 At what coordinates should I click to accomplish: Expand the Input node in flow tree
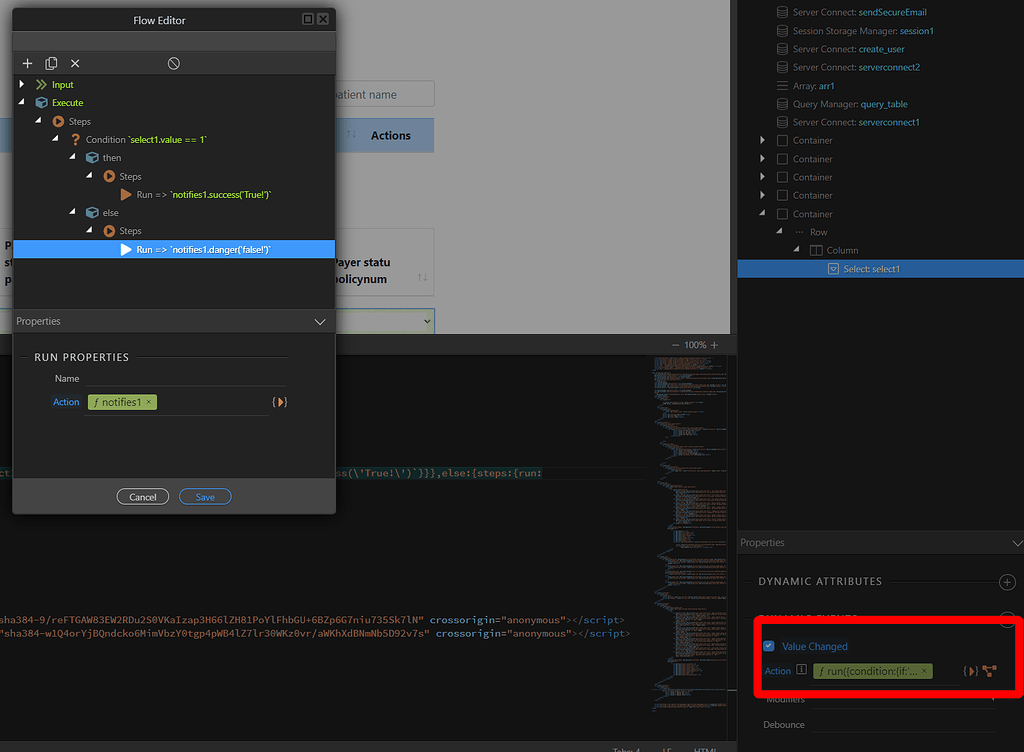point(22,85)
